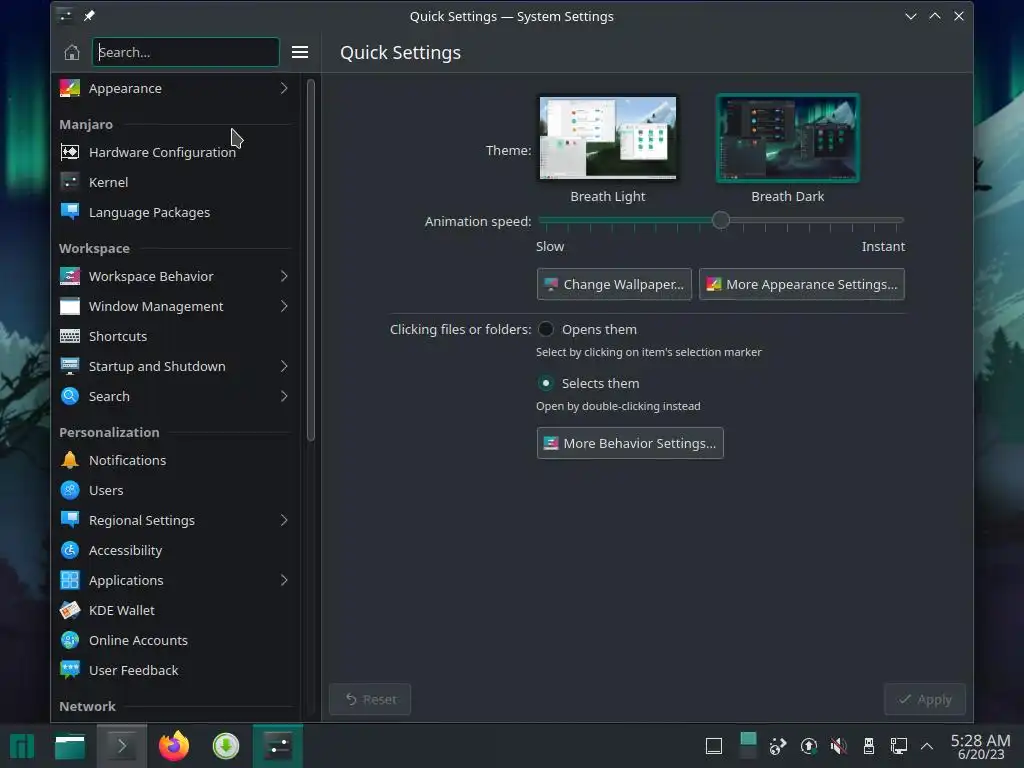The height and width of the screenshot is (768, 1024).
Task: Open the hamburger menu beside search
Action: click(300, 52)
